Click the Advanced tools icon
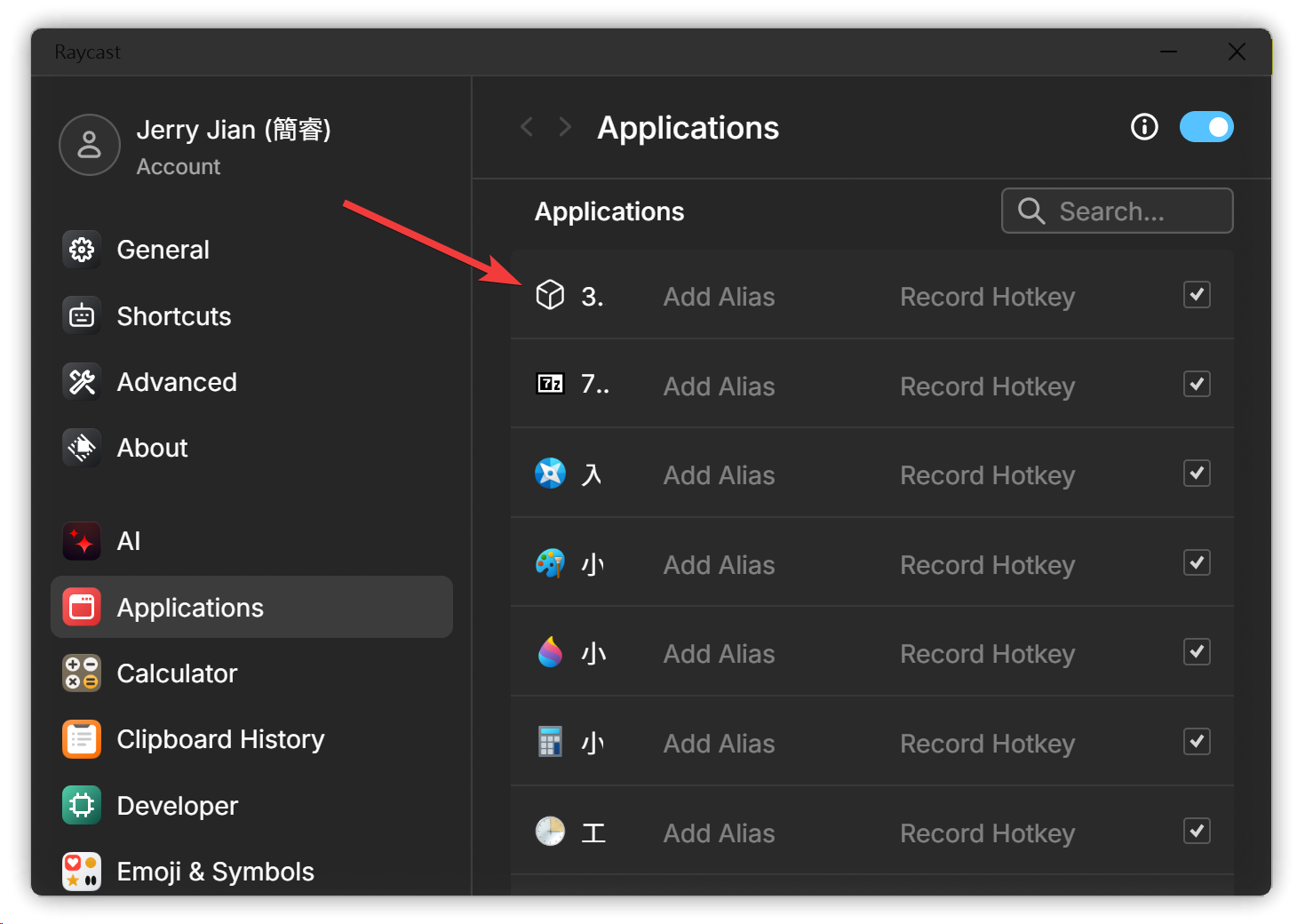 pyautogui.click(x=82, y=382)
